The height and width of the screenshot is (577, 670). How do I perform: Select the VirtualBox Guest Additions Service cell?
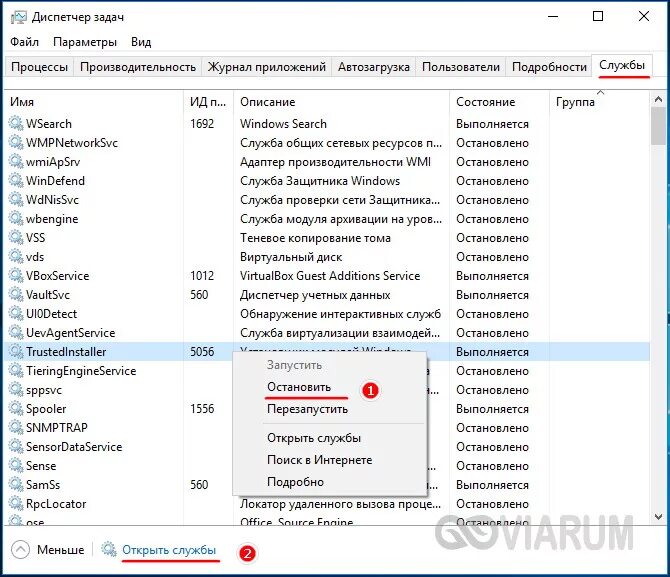click(330, 276)
